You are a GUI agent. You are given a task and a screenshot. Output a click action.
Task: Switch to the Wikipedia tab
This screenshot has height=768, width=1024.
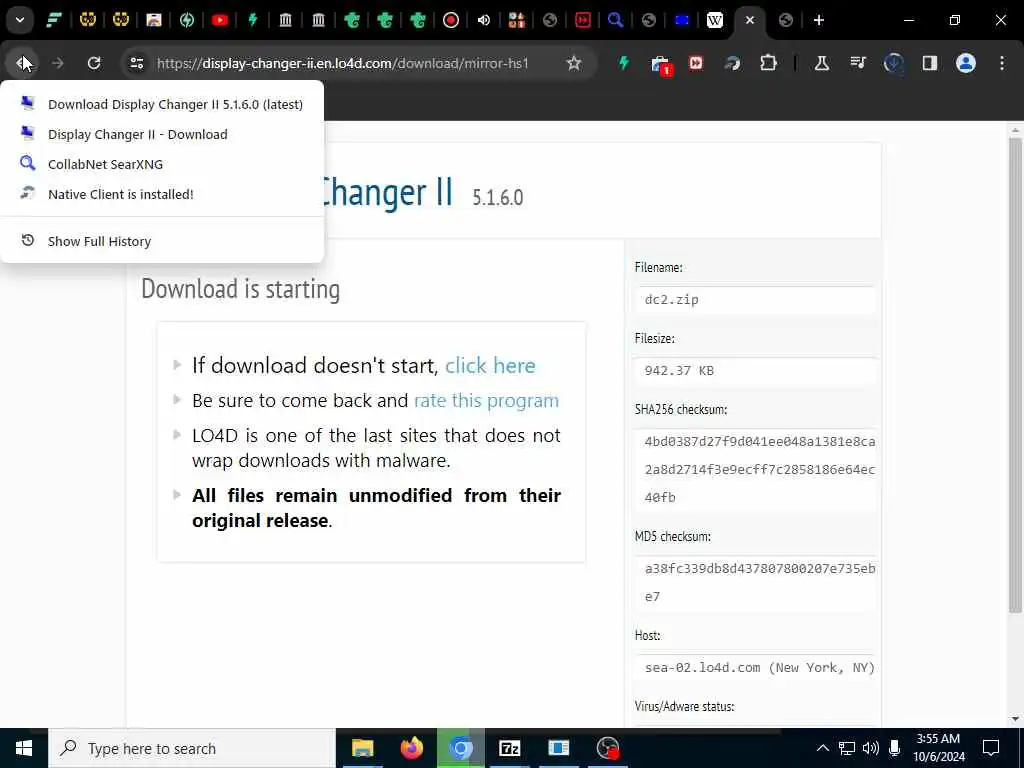pyautogui.click(x=714, y=20)
